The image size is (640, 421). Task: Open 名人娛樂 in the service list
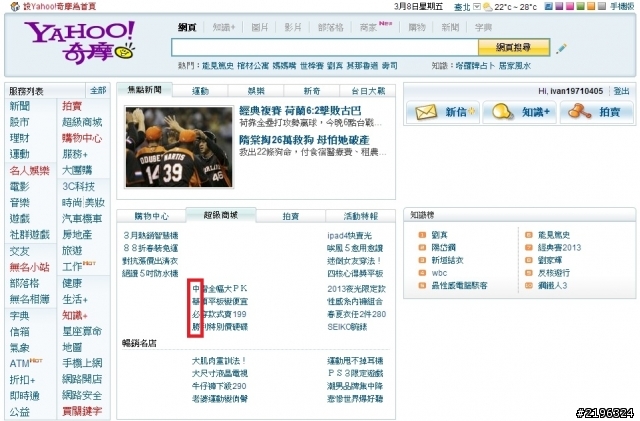(x=29, y=171)
